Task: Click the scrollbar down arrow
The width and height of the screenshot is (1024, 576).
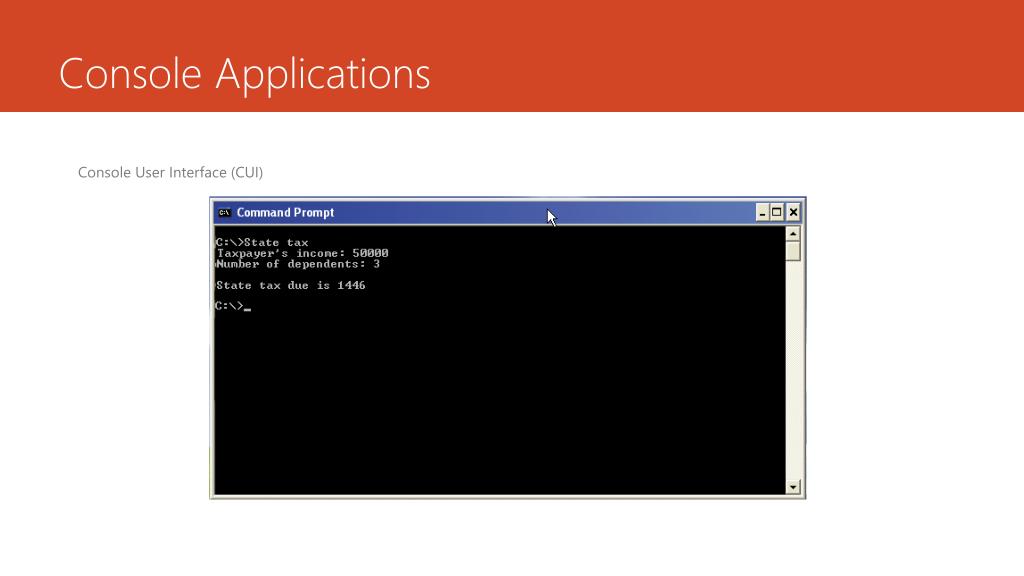Action: [x=793, y=487]
